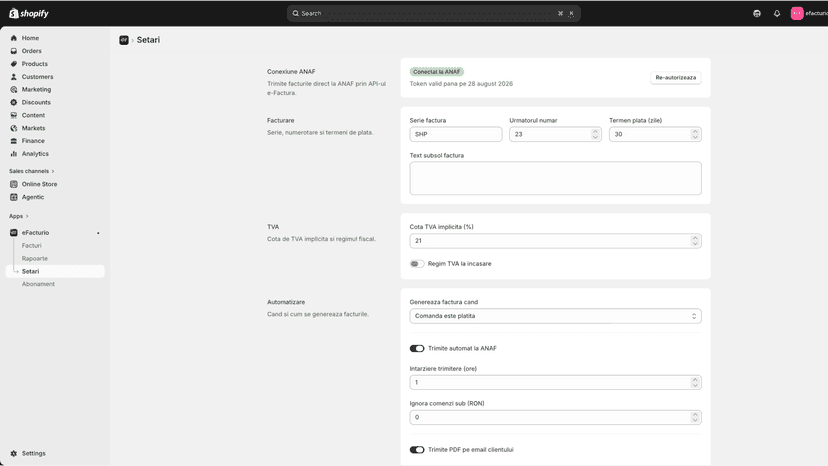Open the Genereaza factura cand dropdown
Screen dimensions: 828x466
(556, 316)
